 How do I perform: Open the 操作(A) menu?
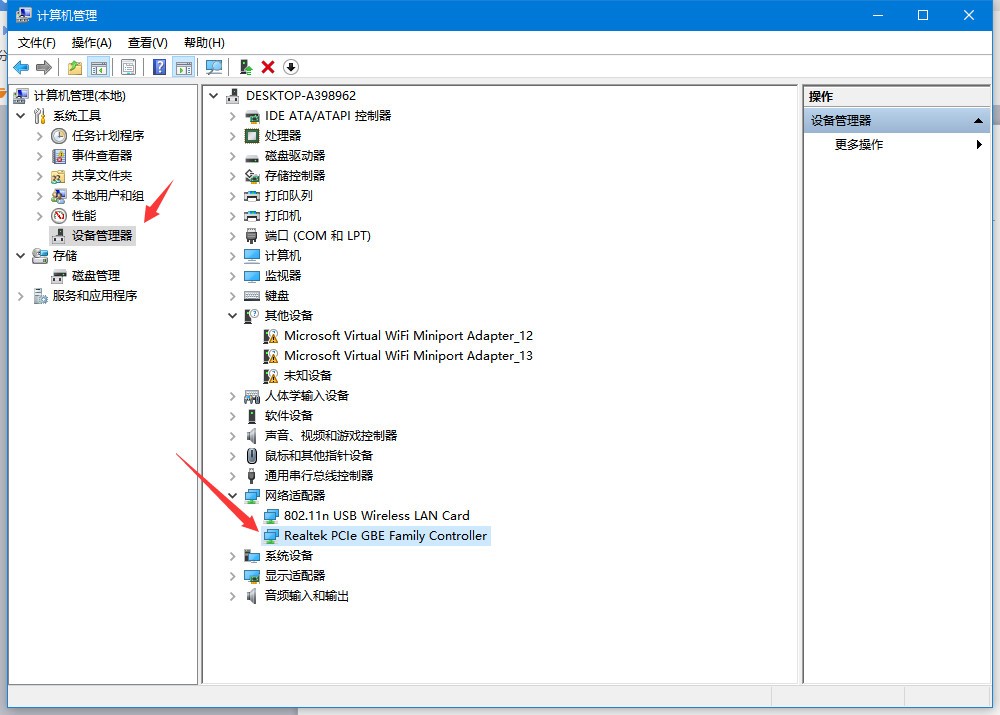(91, 43)
